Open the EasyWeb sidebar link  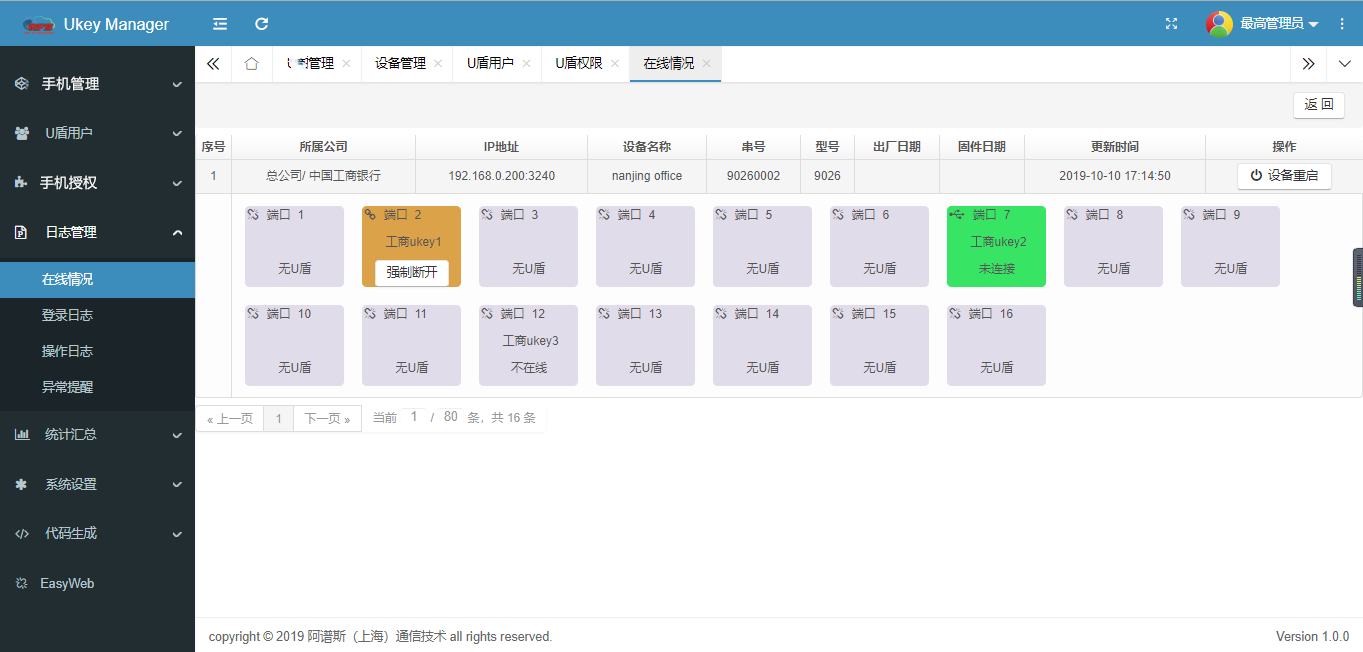pyautogui.click(x=67, y=583)
